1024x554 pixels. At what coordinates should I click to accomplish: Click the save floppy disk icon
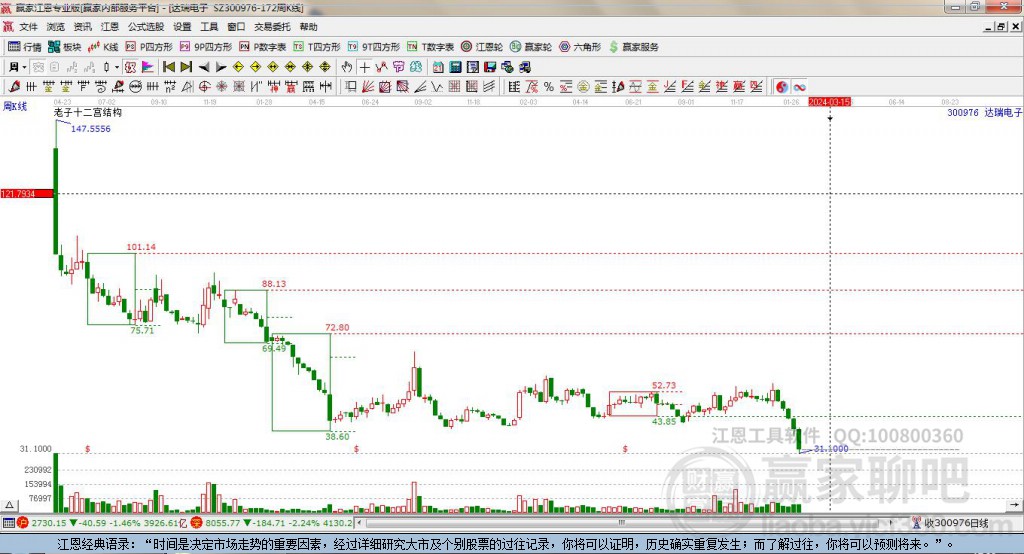point(490,67)
